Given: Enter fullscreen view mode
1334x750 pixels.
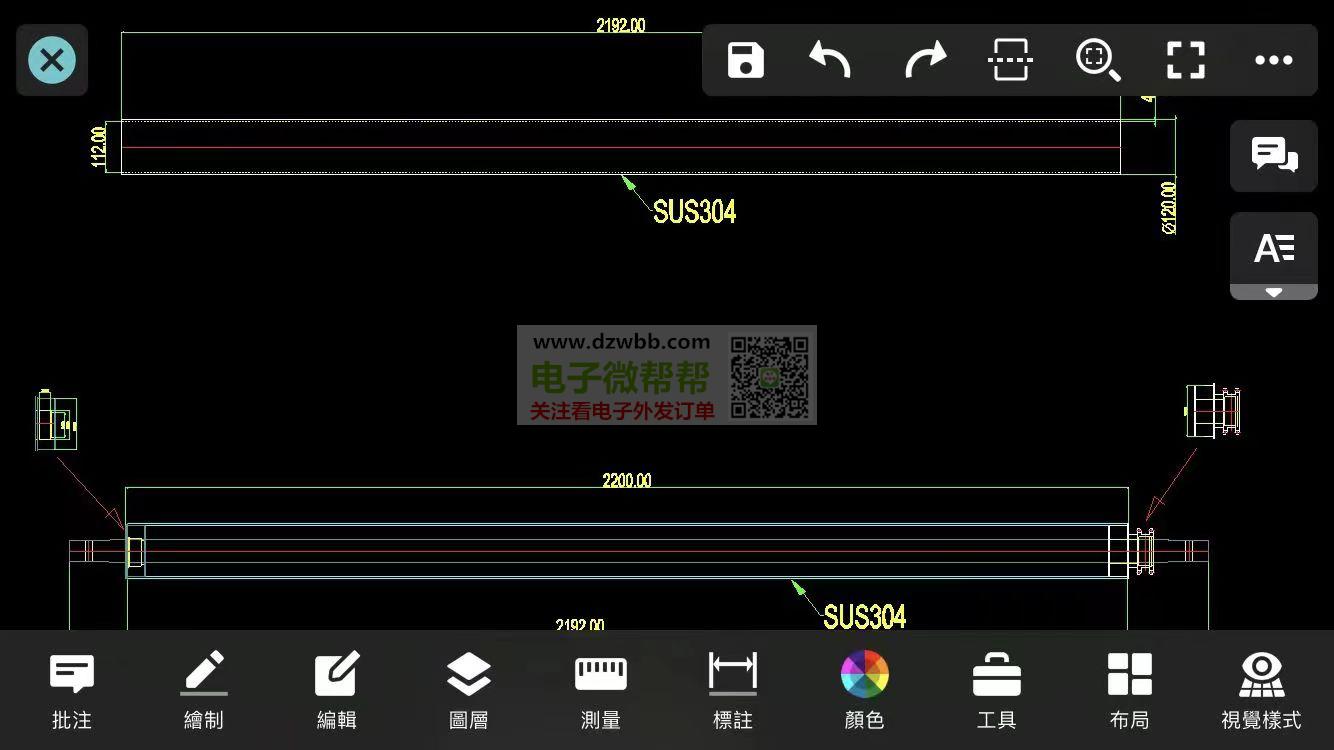Looking at the screenshot, I should [1186, 60].
